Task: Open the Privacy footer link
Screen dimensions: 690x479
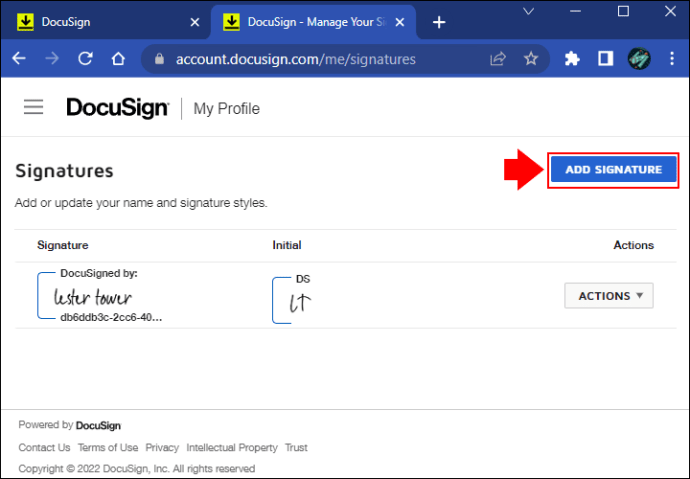Action: [162, 447]
